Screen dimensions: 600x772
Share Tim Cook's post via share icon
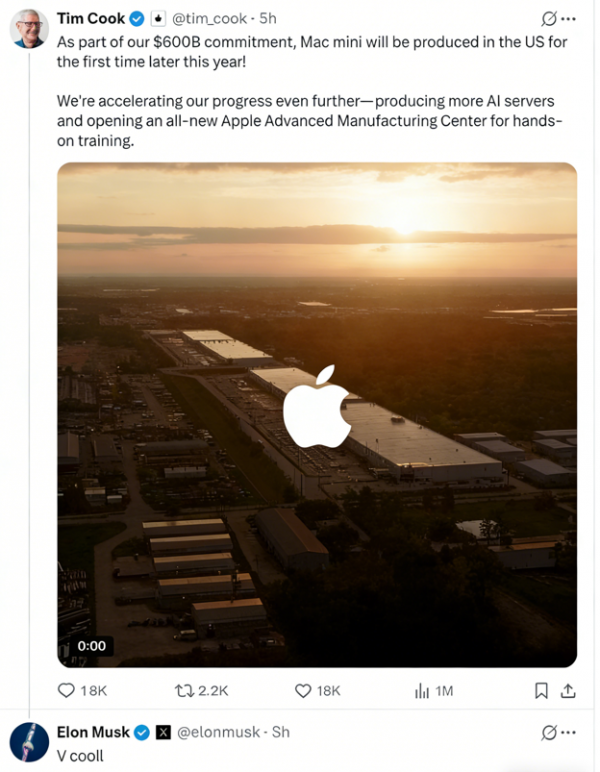tap(568, 691)
